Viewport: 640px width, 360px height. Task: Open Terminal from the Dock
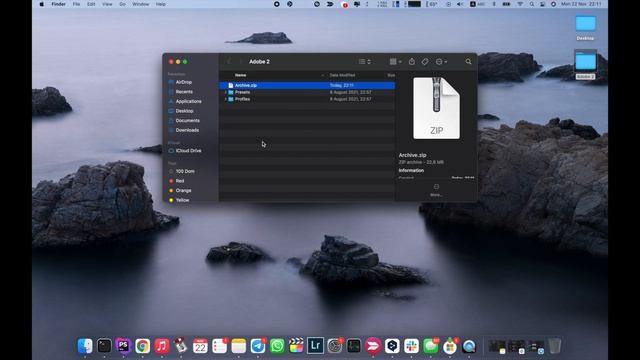104,346
